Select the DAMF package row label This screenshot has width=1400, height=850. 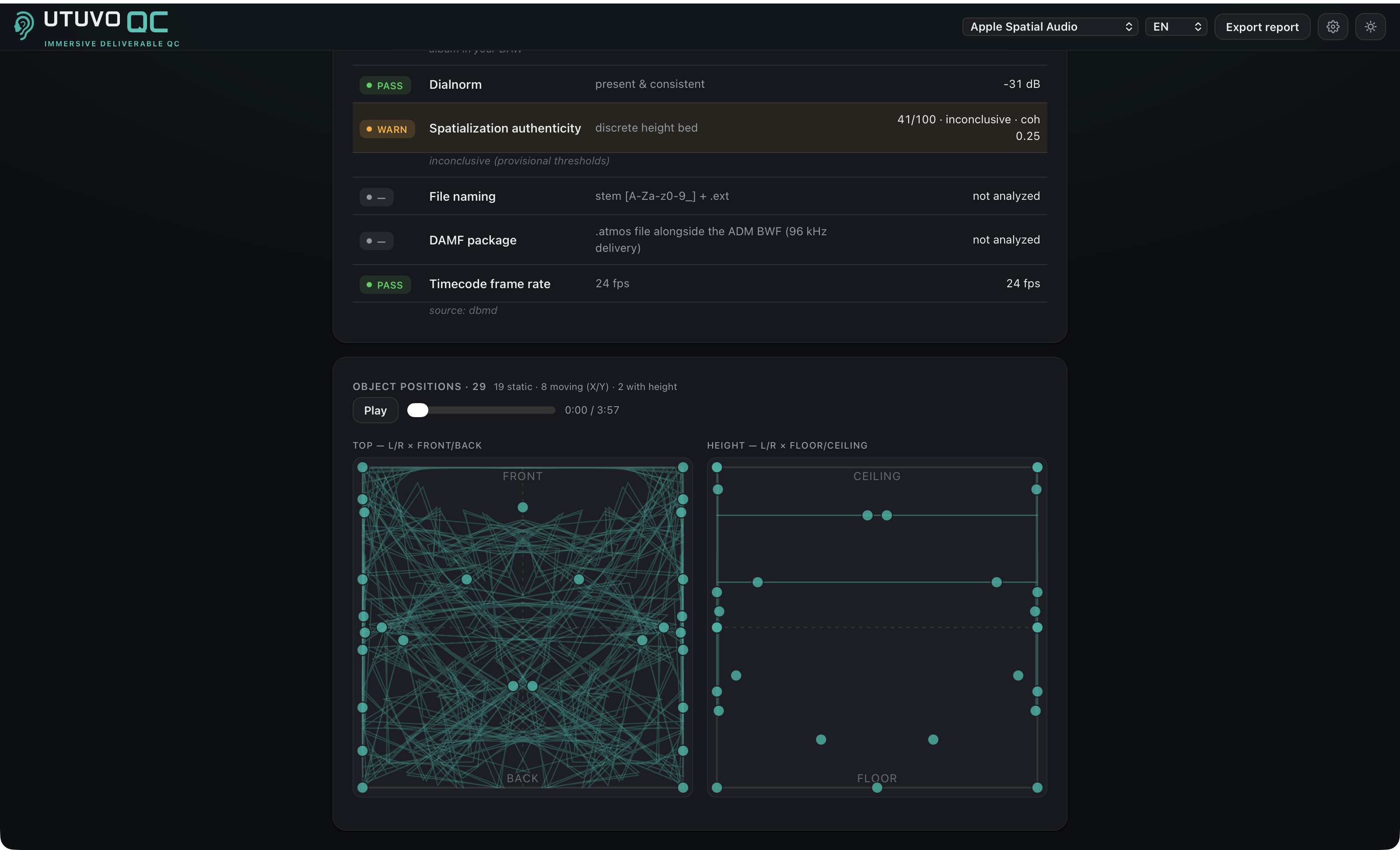tap(473, 240)
